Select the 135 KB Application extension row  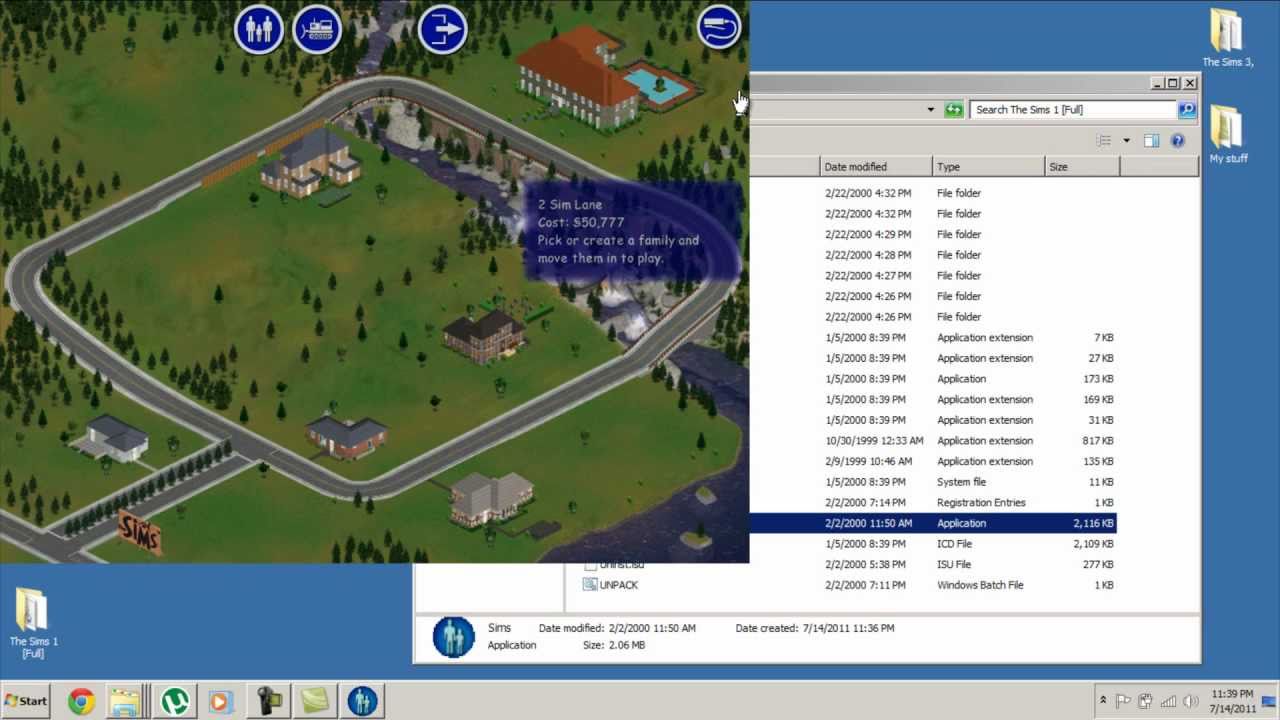(x=933, y=462)
